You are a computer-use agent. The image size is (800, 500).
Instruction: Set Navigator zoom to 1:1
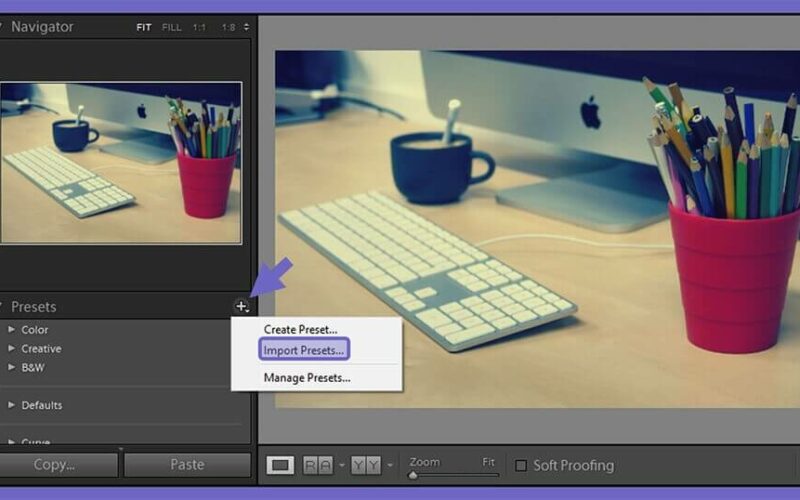[x=199, y=28]
